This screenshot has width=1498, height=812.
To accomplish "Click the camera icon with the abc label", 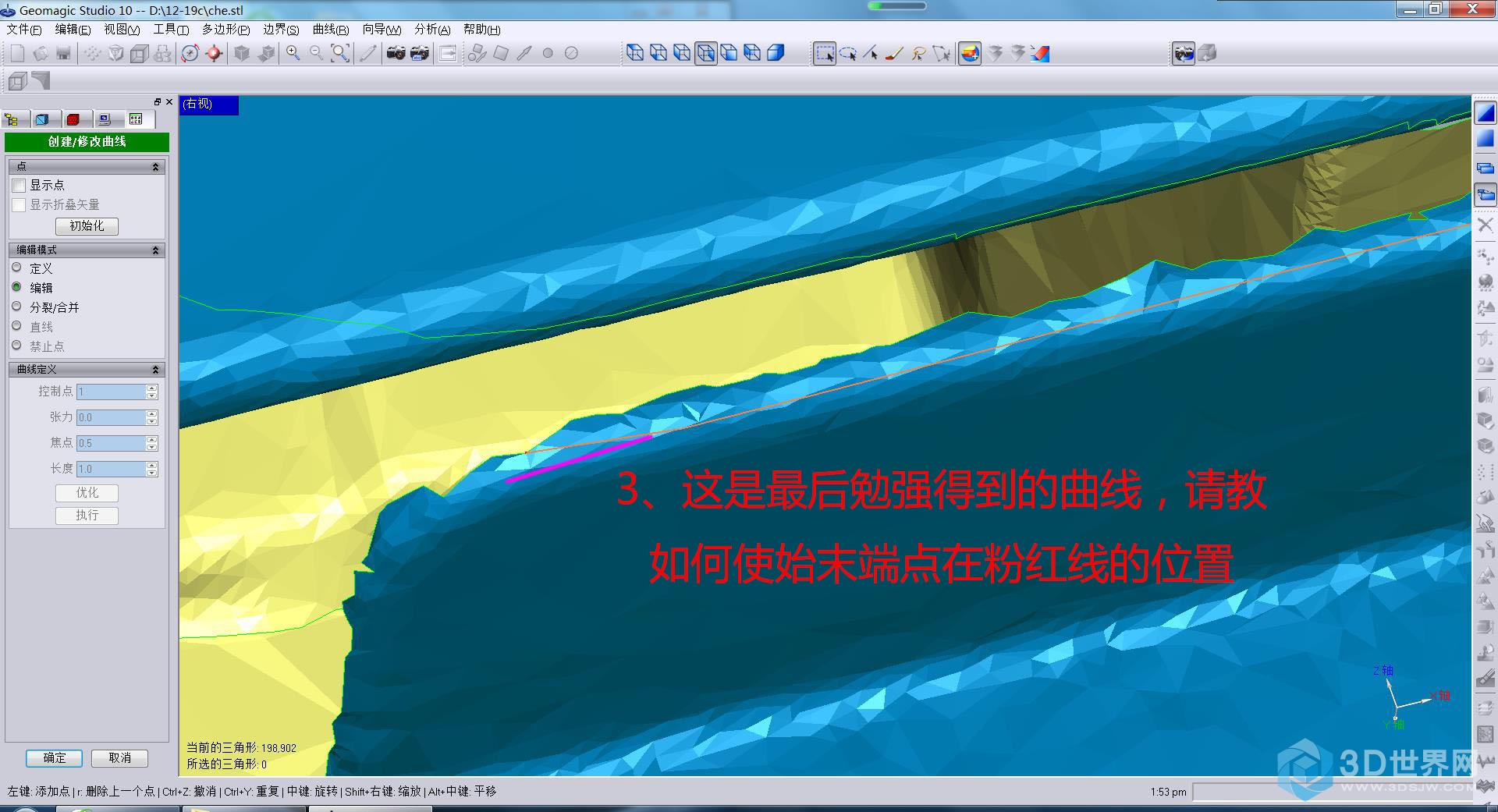I will [x=420, y=53].
